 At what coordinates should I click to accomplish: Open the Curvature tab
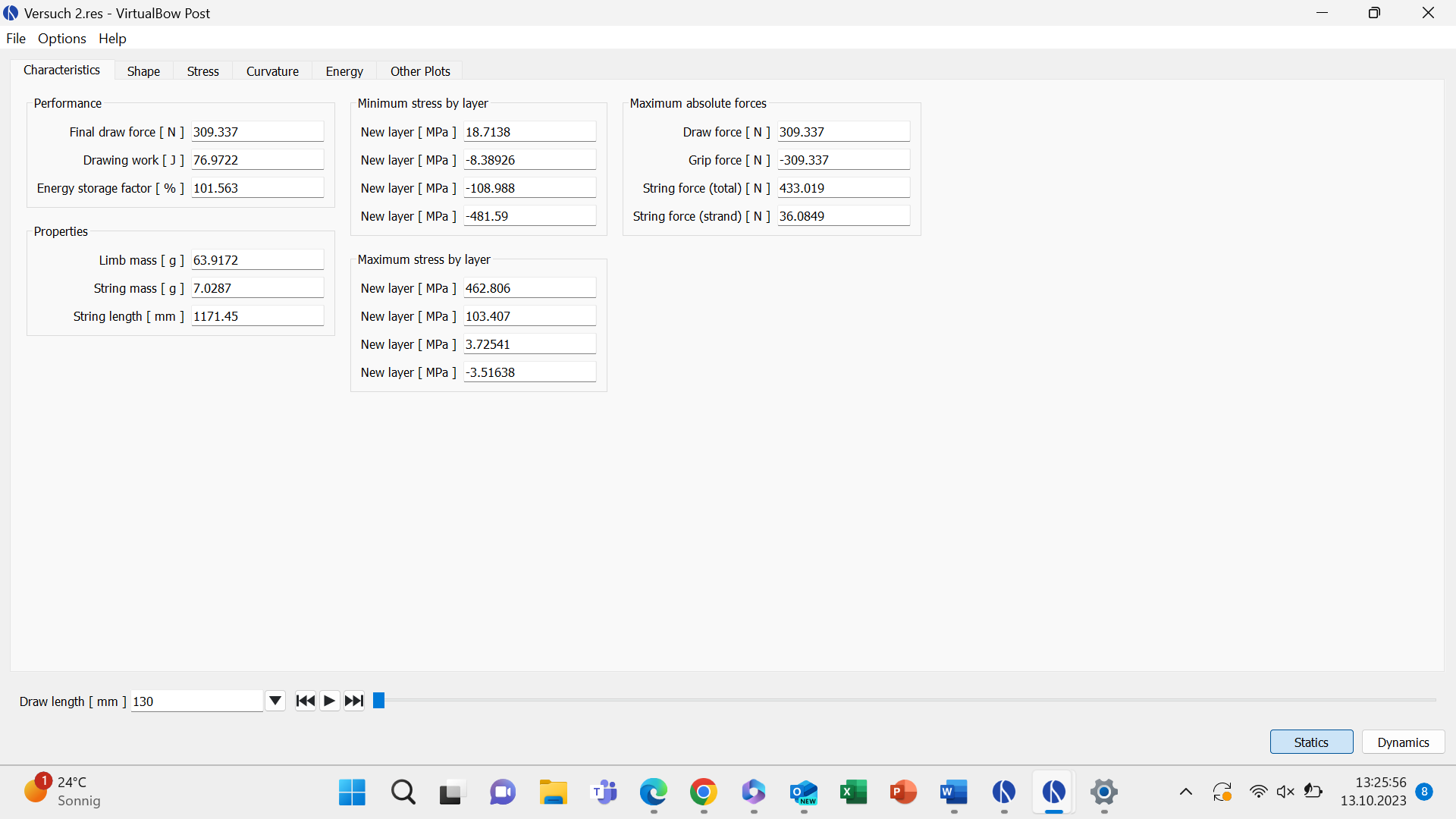pyautogui.click(x=272, y=71)
